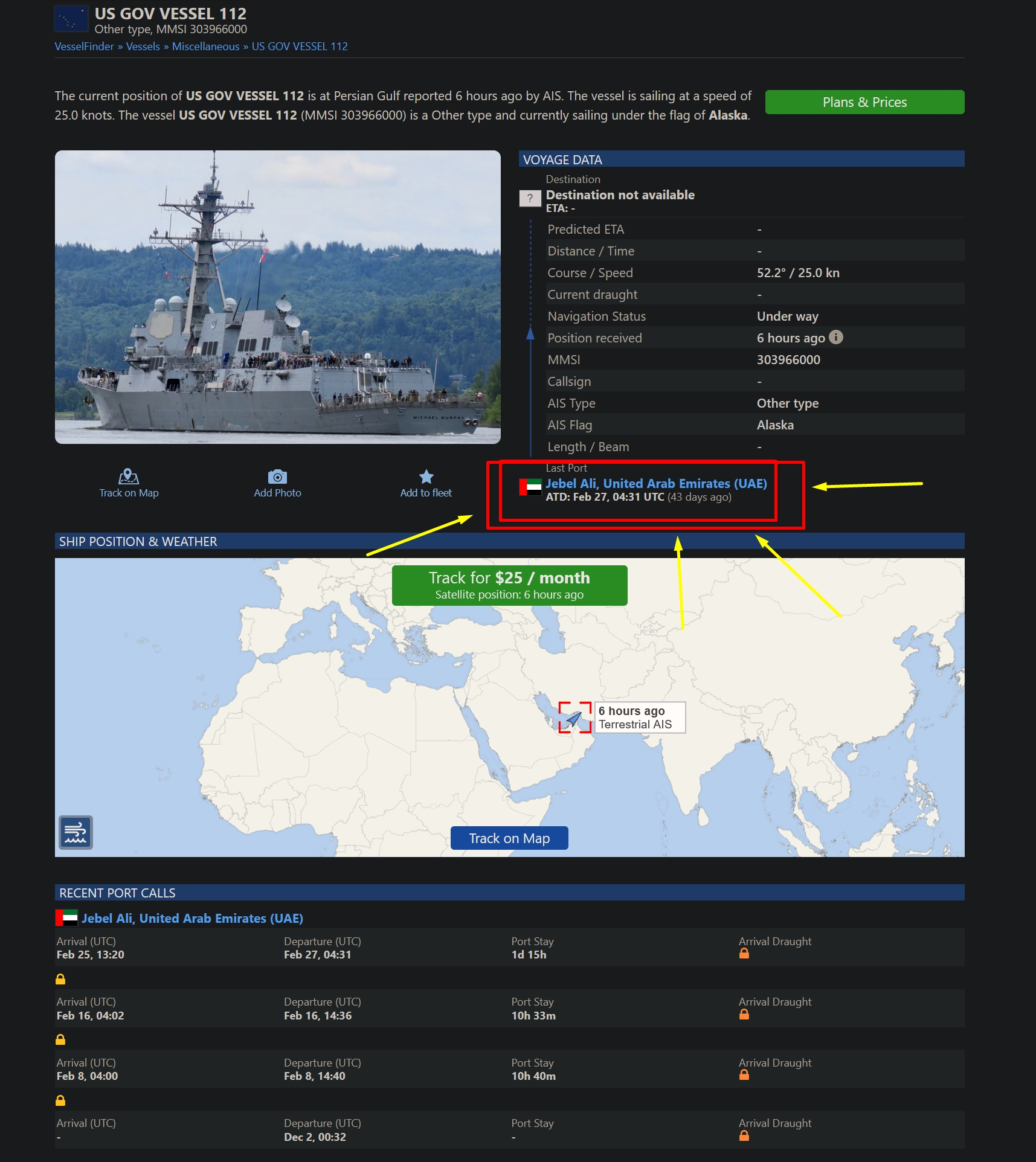
Task: Click the 6 hours ago Terrestrial AIS map label
Action: point(640,717)
